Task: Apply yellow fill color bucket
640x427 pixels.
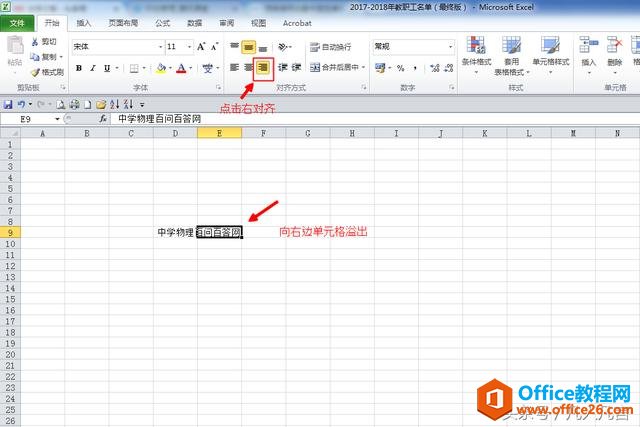Action: 161,68
